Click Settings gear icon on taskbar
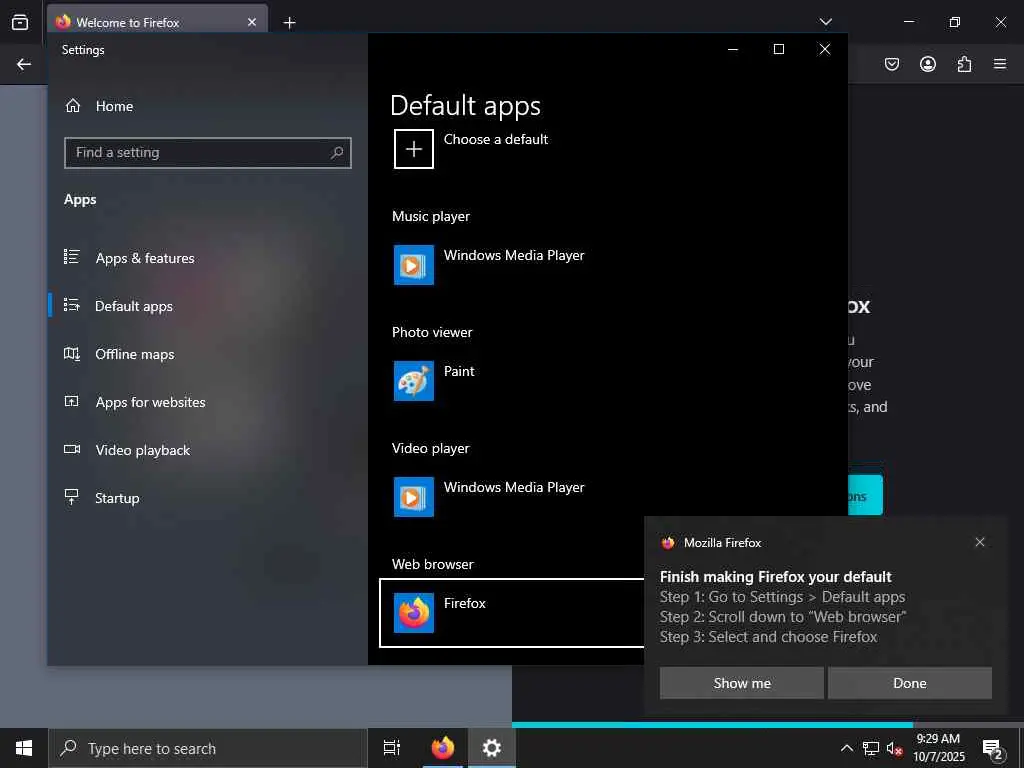Screen dimensions: 1024x768 491,748
